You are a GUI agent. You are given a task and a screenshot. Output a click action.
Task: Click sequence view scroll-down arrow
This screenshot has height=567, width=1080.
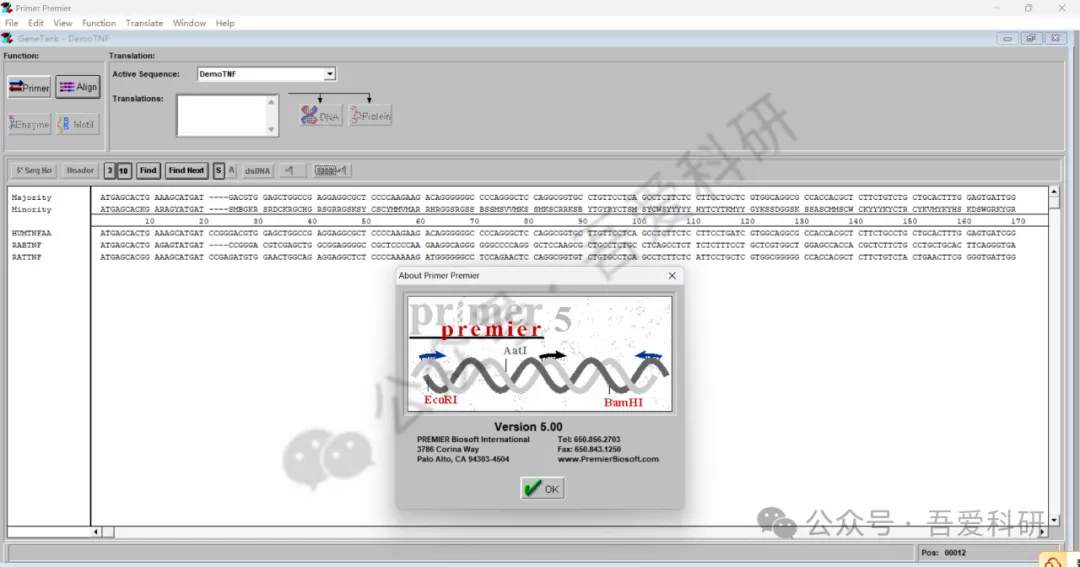[x=1054, y=520]
